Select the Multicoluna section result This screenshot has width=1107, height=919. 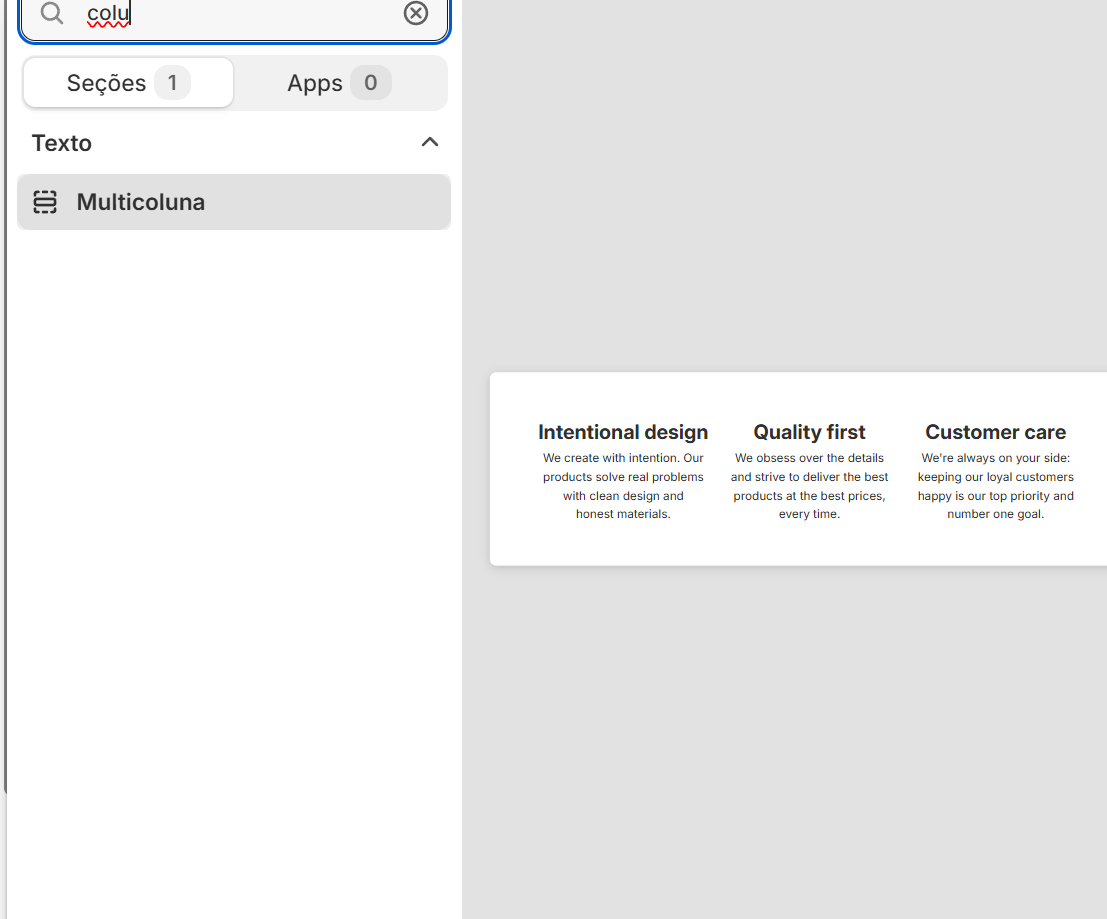[141, 202]
